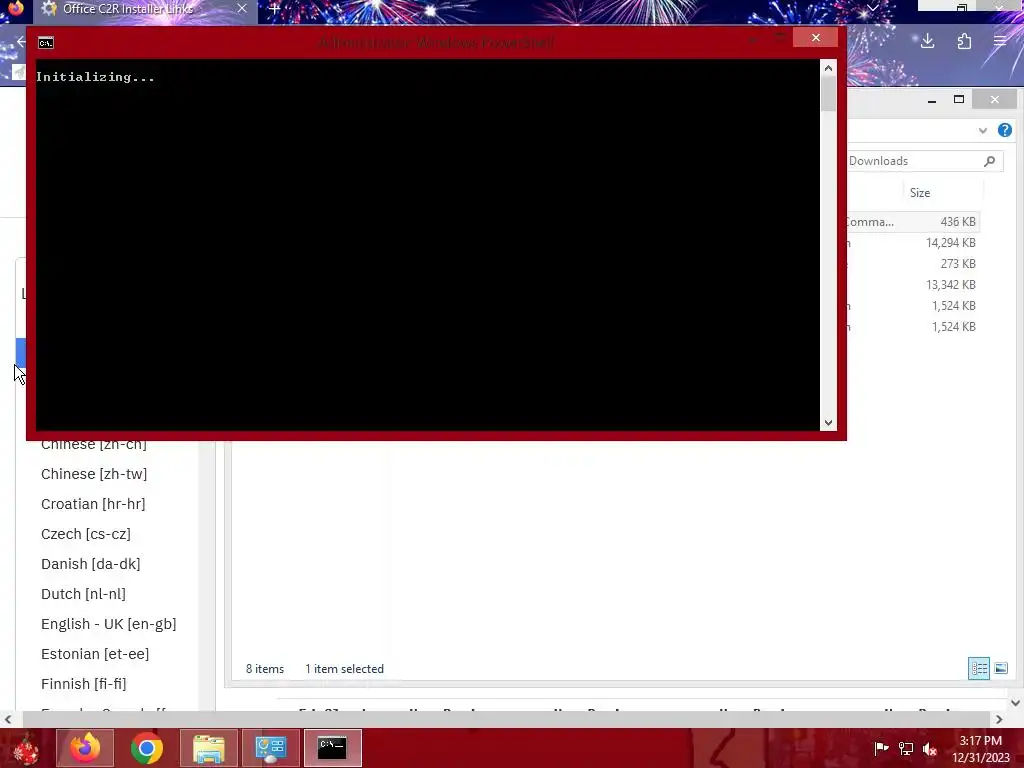
Task: Open Firefox downloads panel
Action: coord(927,41)
